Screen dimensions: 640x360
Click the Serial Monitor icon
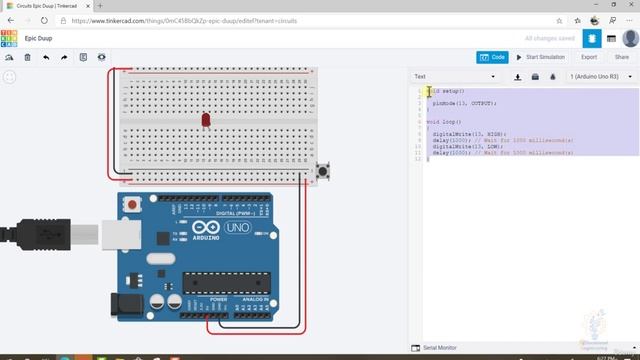coord(416,348)
